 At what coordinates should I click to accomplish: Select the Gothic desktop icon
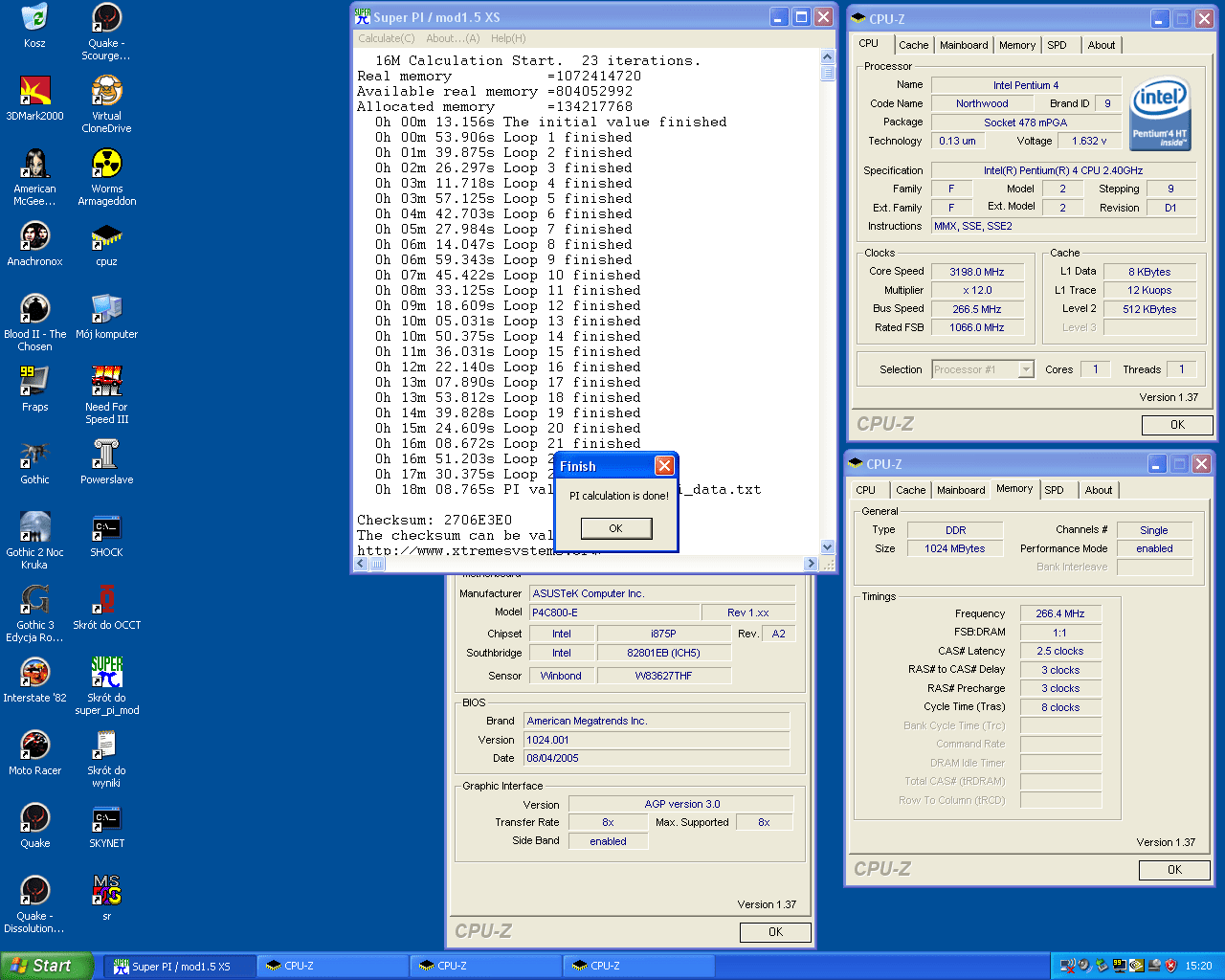[x=34, y=462]
